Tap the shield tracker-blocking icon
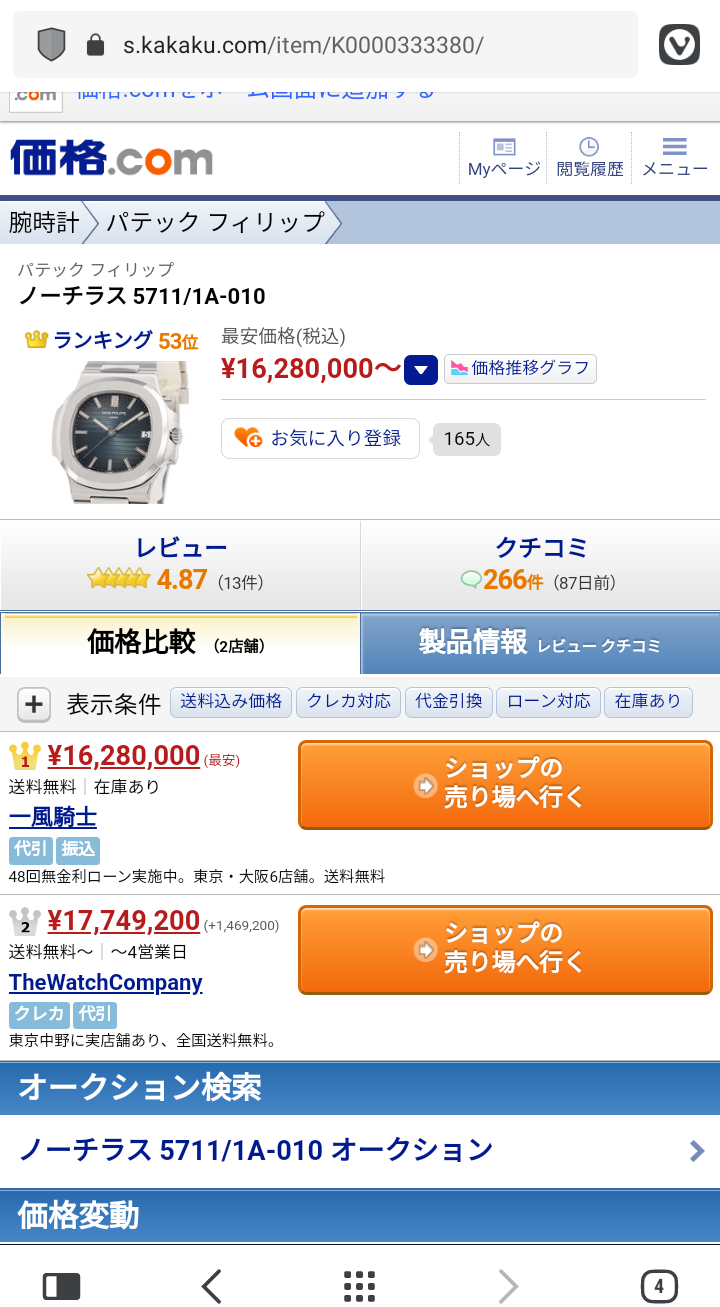The width and height of the screenshot is (720, 1307). click(x=51, y=45)
